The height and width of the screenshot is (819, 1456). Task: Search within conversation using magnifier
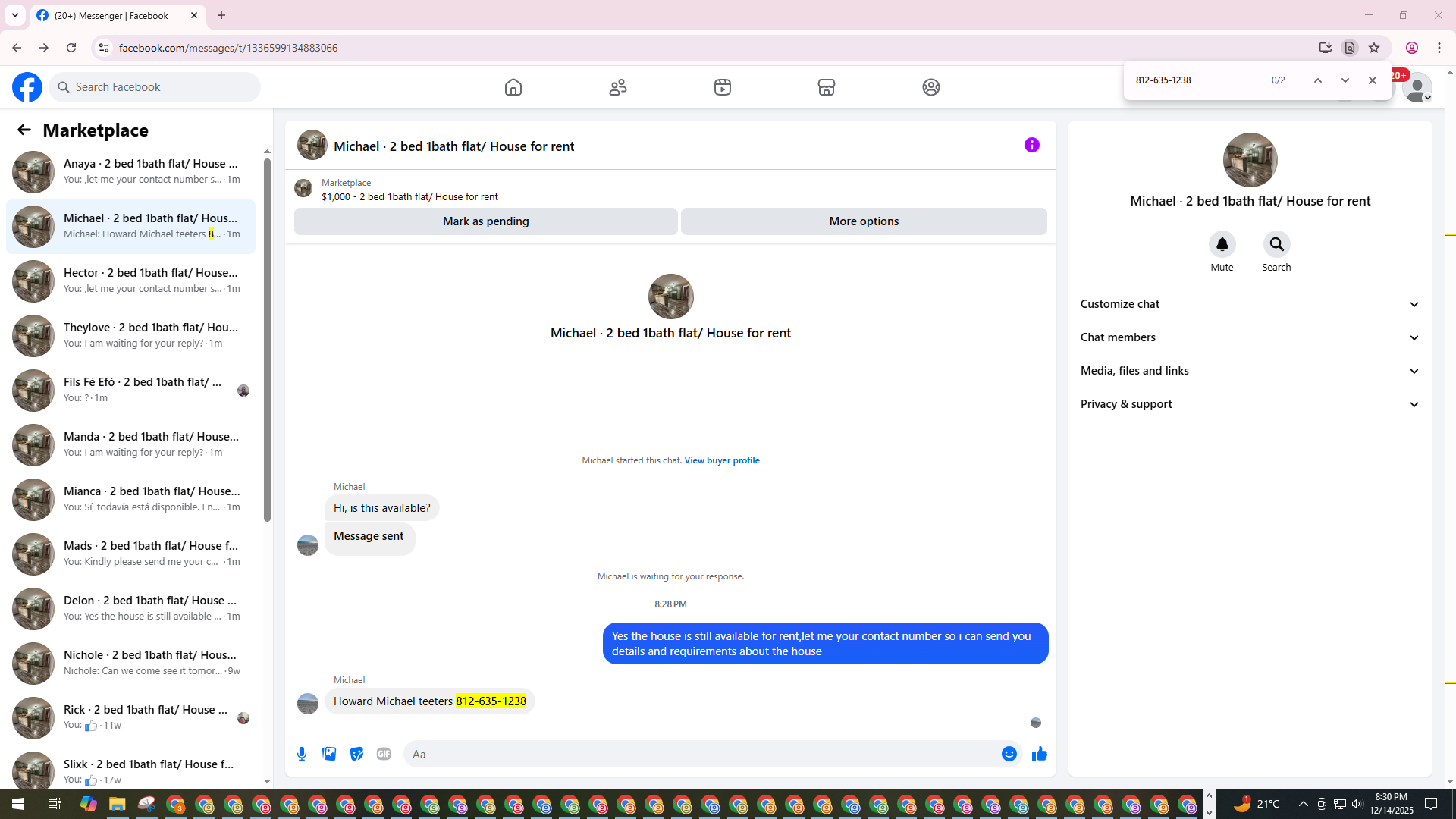(x=1276, y=244)
